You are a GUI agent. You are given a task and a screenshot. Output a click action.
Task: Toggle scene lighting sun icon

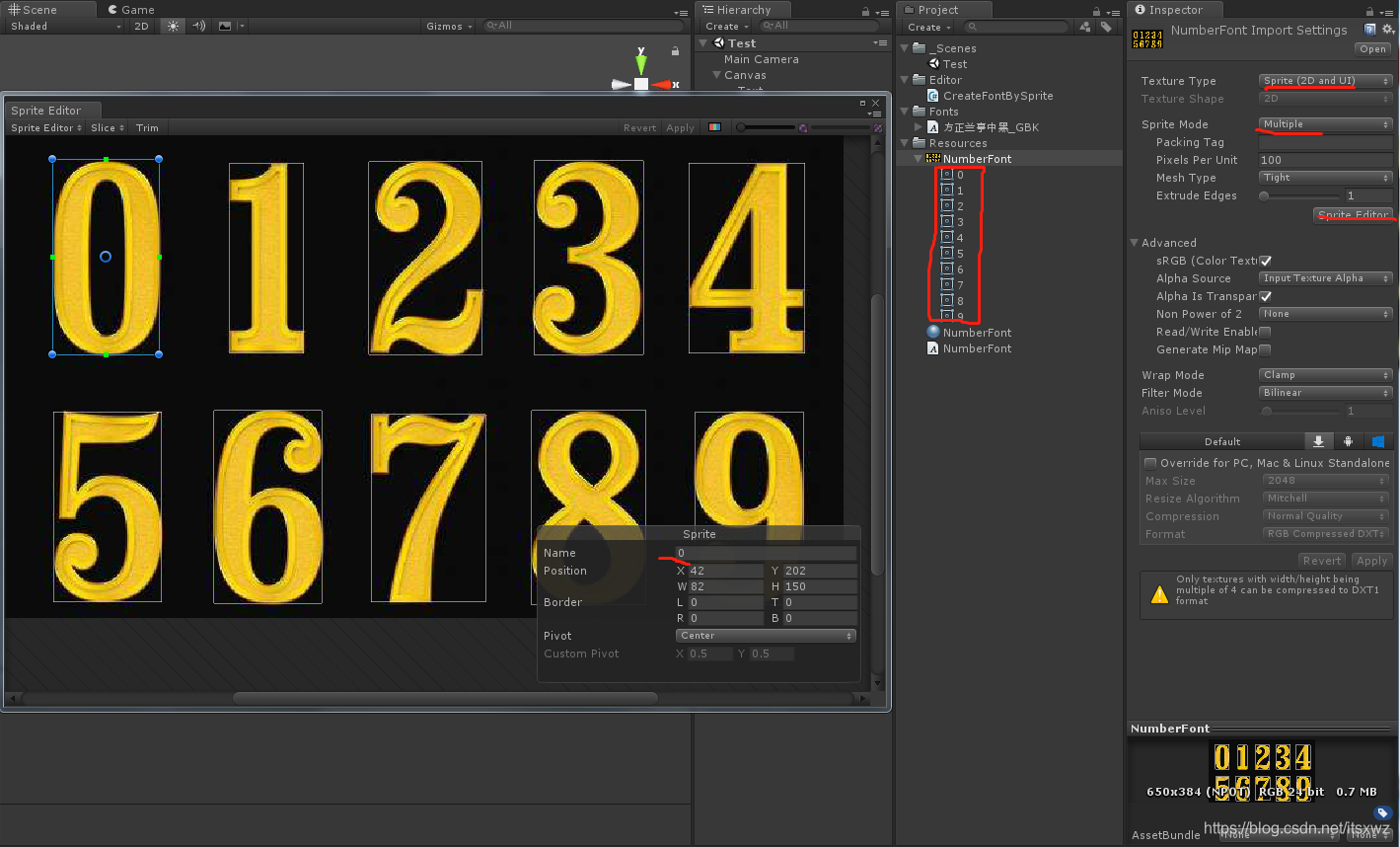point(174,27)
